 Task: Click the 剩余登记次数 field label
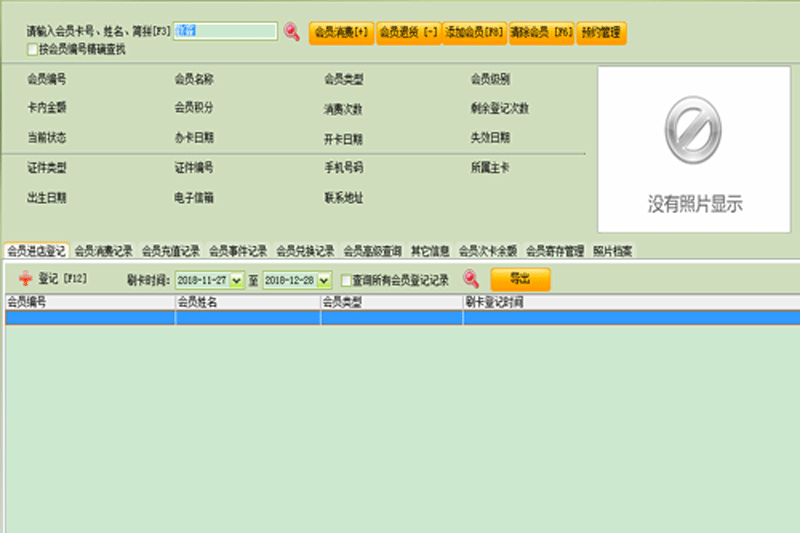(500, 108)
